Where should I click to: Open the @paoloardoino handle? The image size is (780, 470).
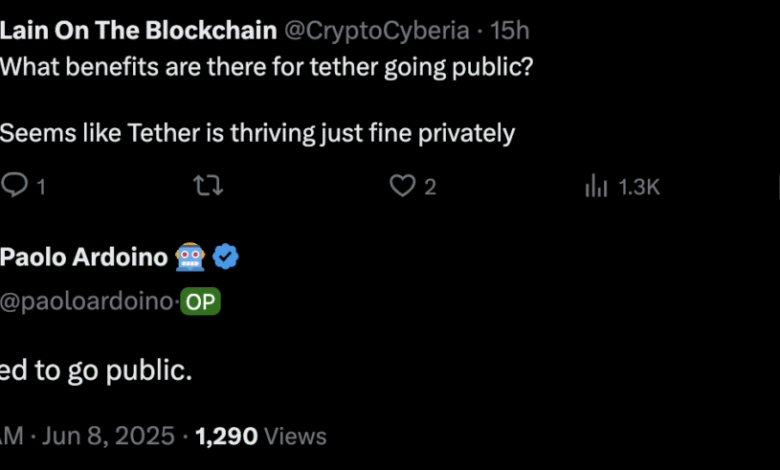86,302
